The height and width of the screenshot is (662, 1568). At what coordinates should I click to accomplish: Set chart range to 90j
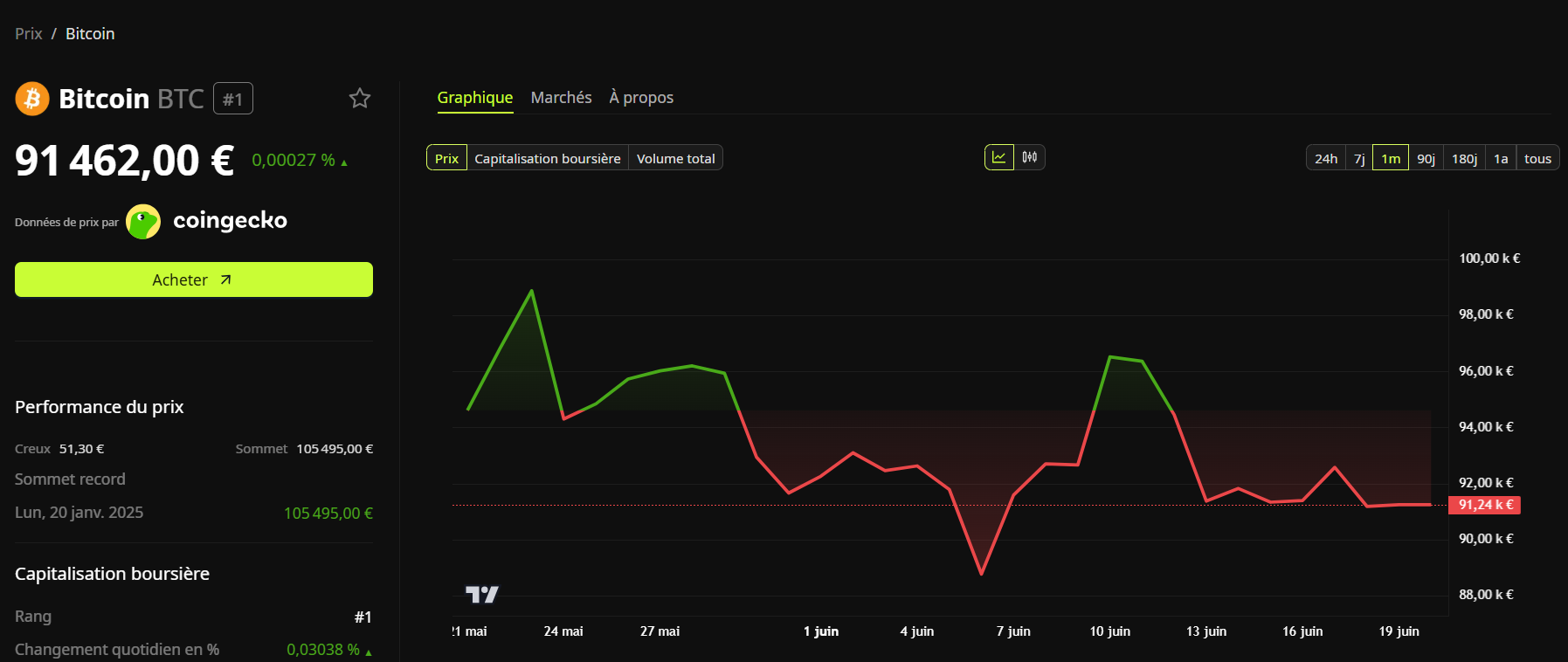(1426, 158)
